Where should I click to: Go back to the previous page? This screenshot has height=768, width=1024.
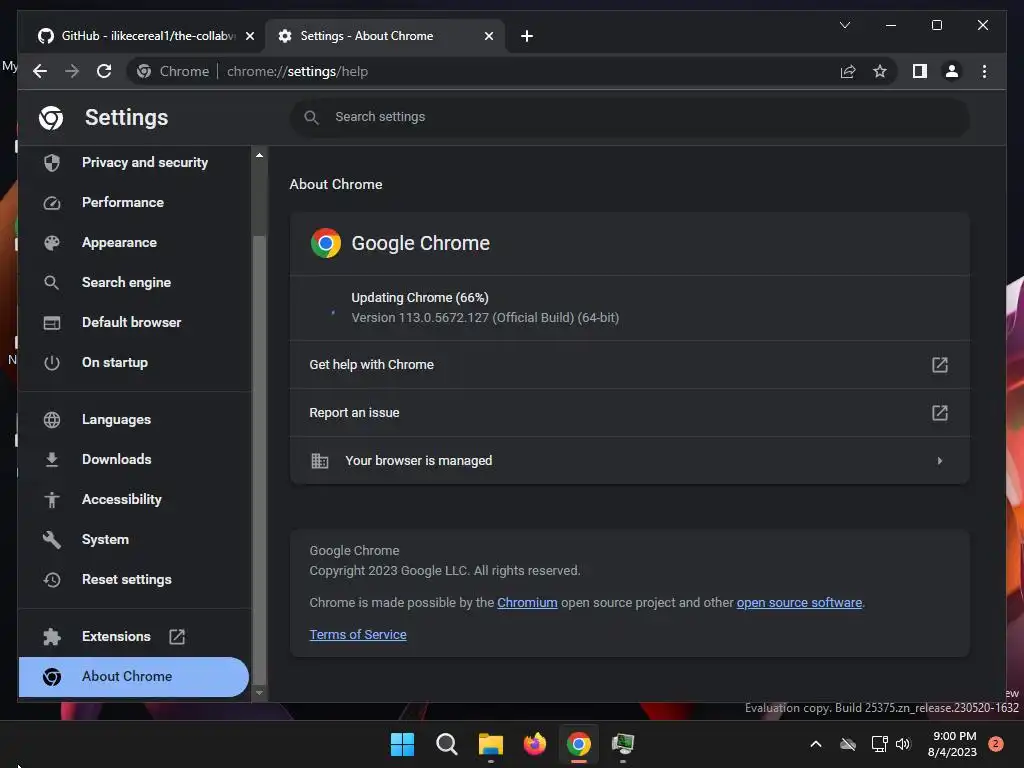40,71
